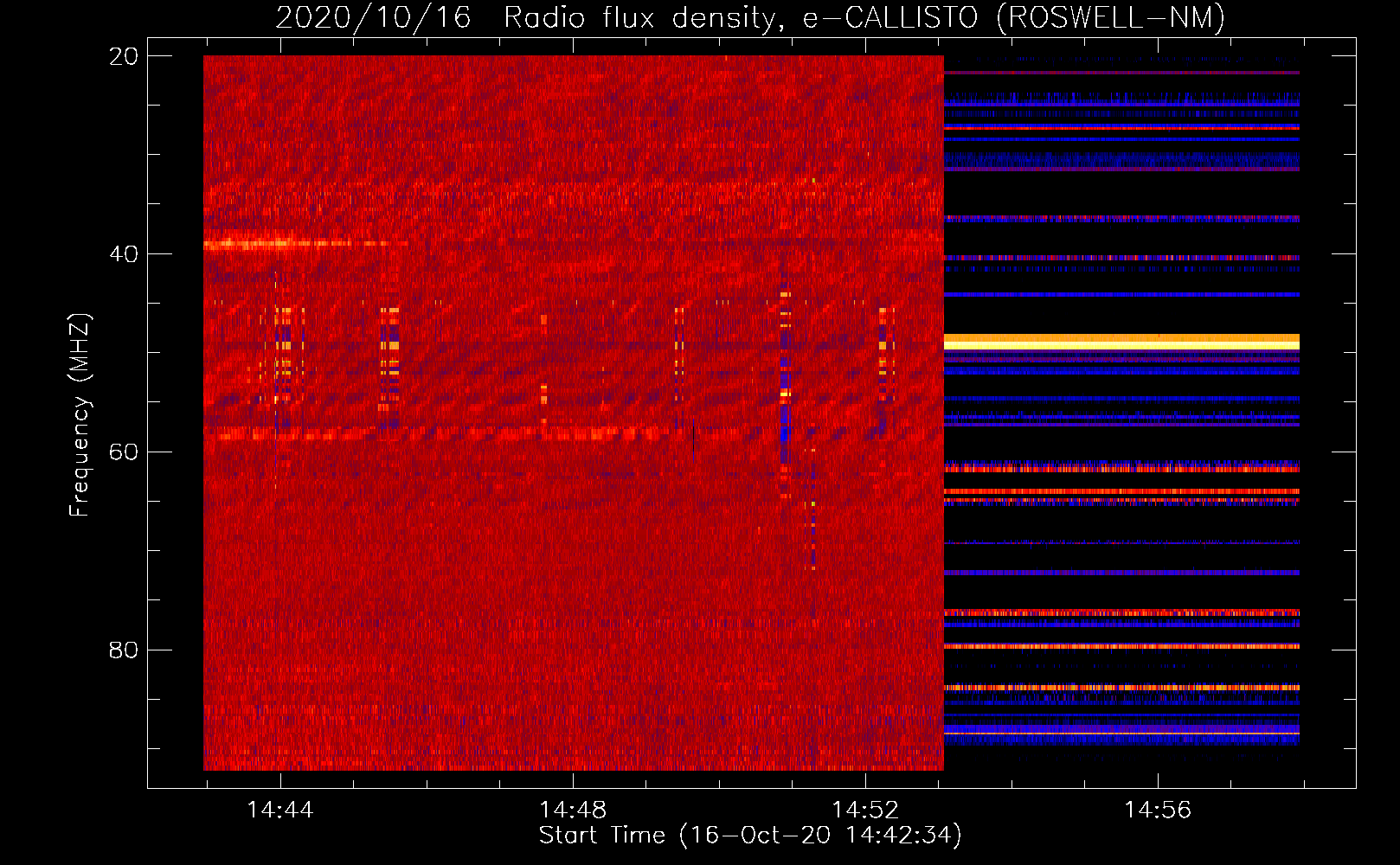
Task: Click the 14:44 time tick label
Action: pyautogui.click(x=279, y=811)
